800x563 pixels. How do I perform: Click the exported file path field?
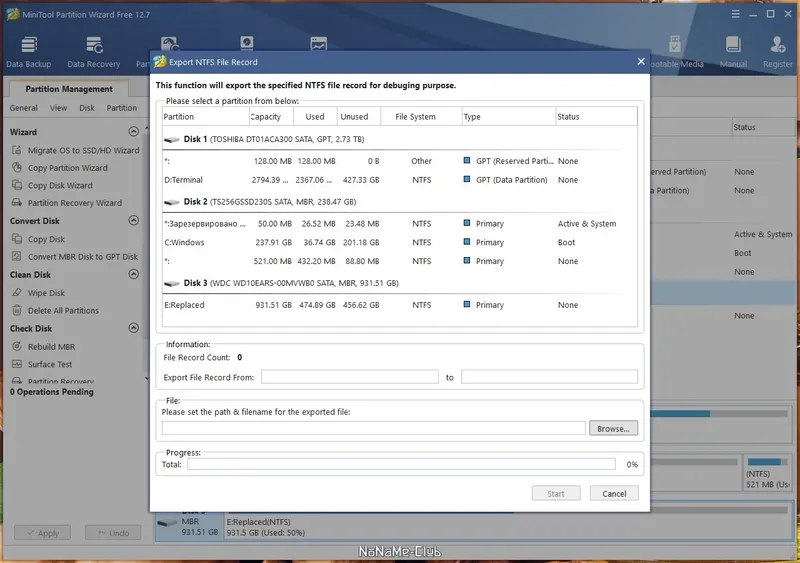[373, 428]
